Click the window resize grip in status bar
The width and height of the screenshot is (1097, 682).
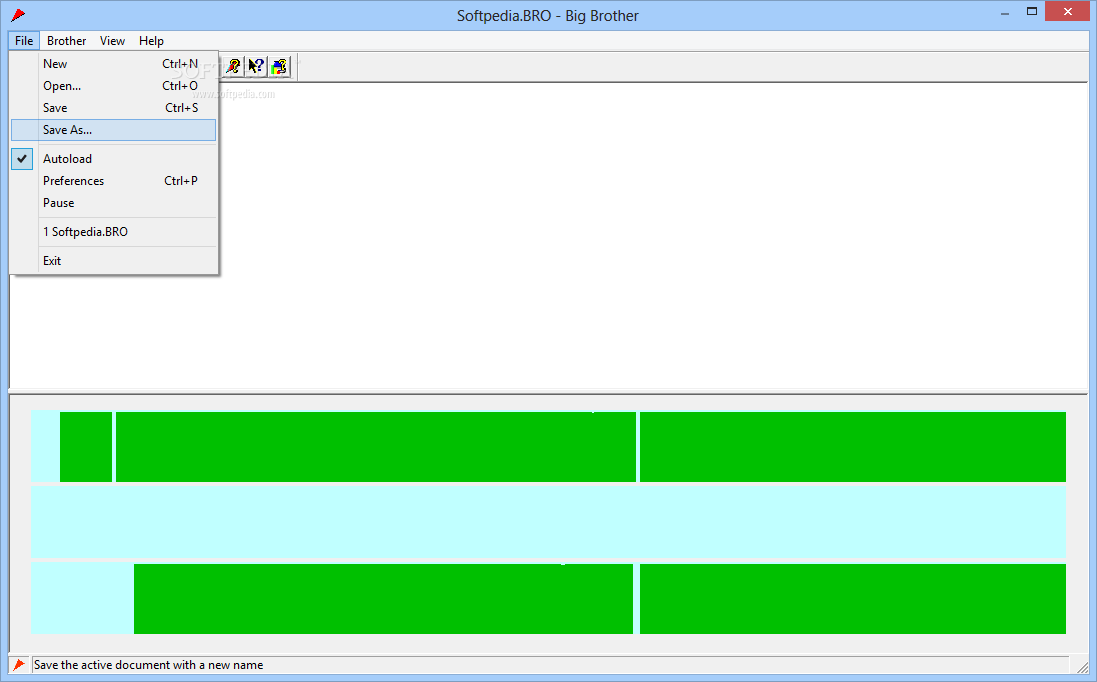pyautogui.click(x=1082, y=667)
